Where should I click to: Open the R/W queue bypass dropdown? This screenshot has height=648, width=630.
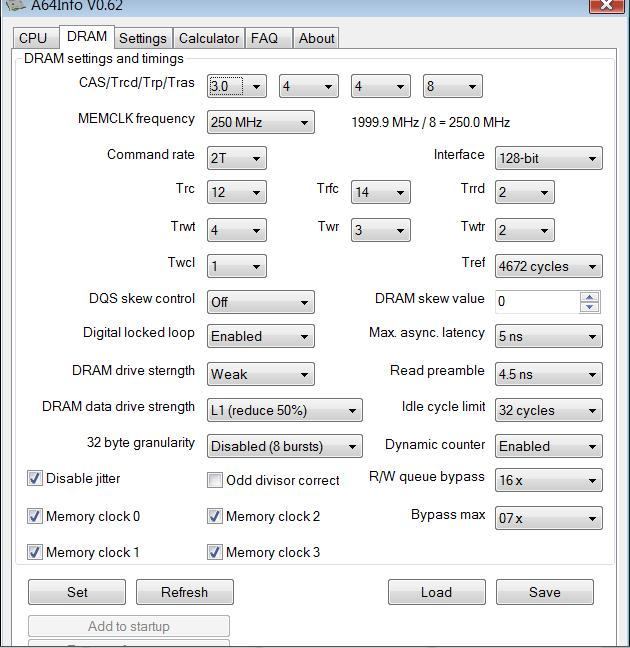click(549, 480)
